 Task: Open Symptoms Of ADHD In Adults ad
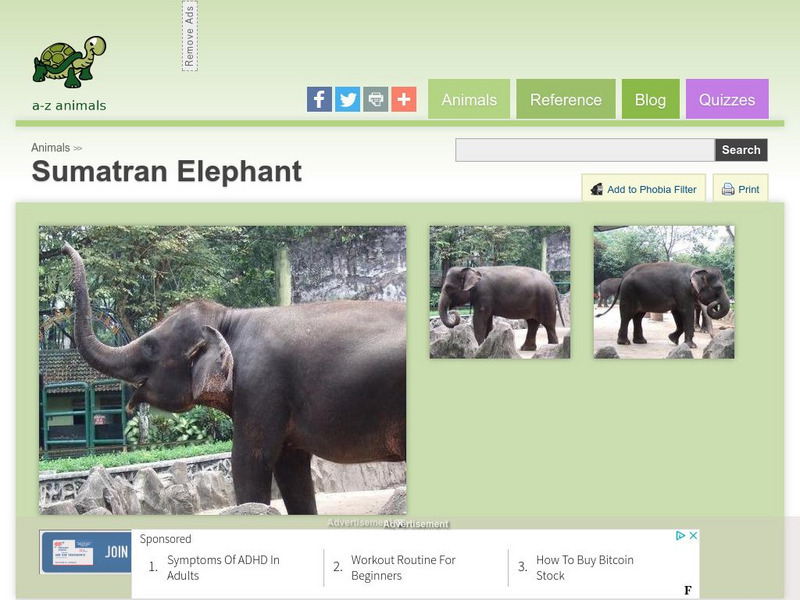[223, 567]
